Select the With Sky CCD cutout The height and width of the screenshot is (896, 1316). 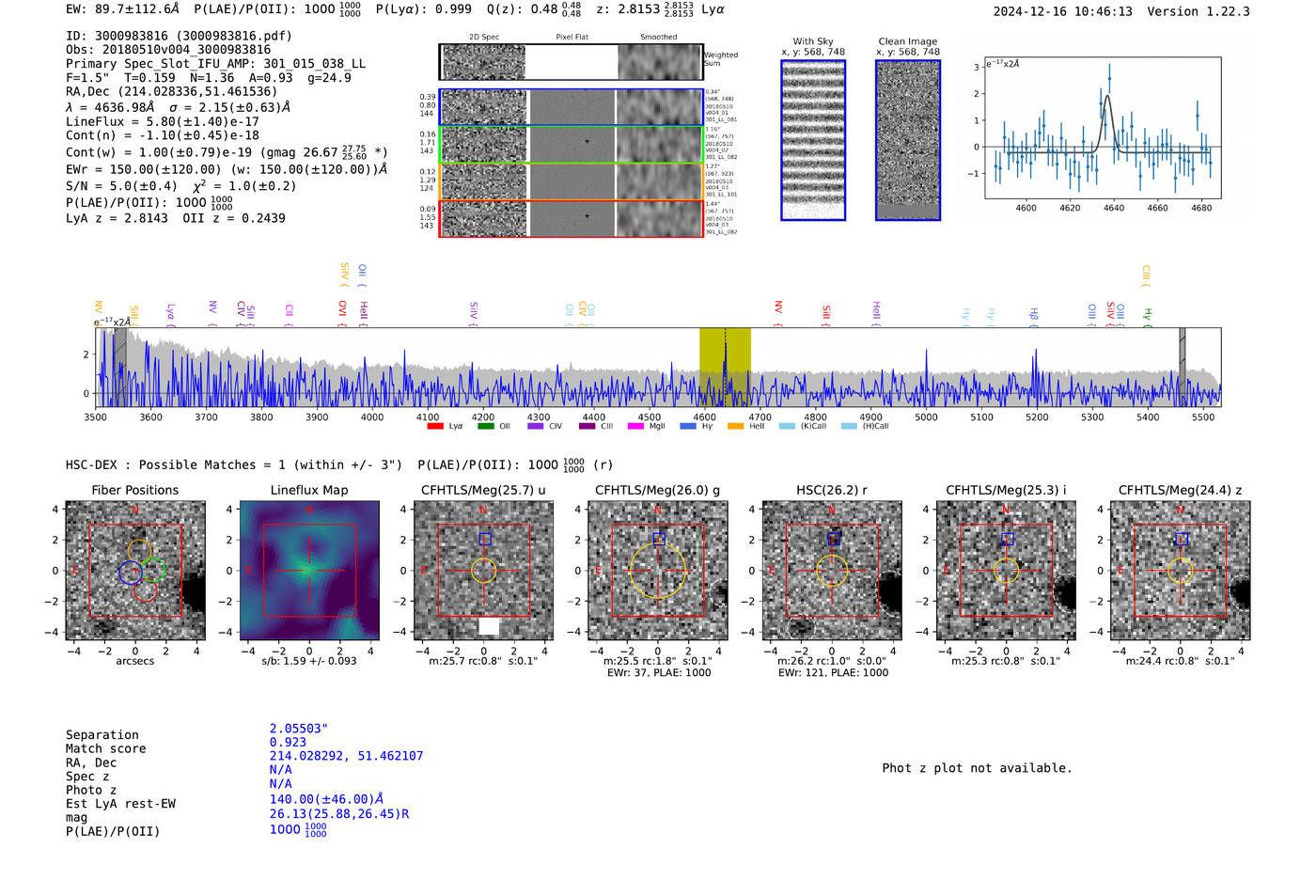[813, 140]
